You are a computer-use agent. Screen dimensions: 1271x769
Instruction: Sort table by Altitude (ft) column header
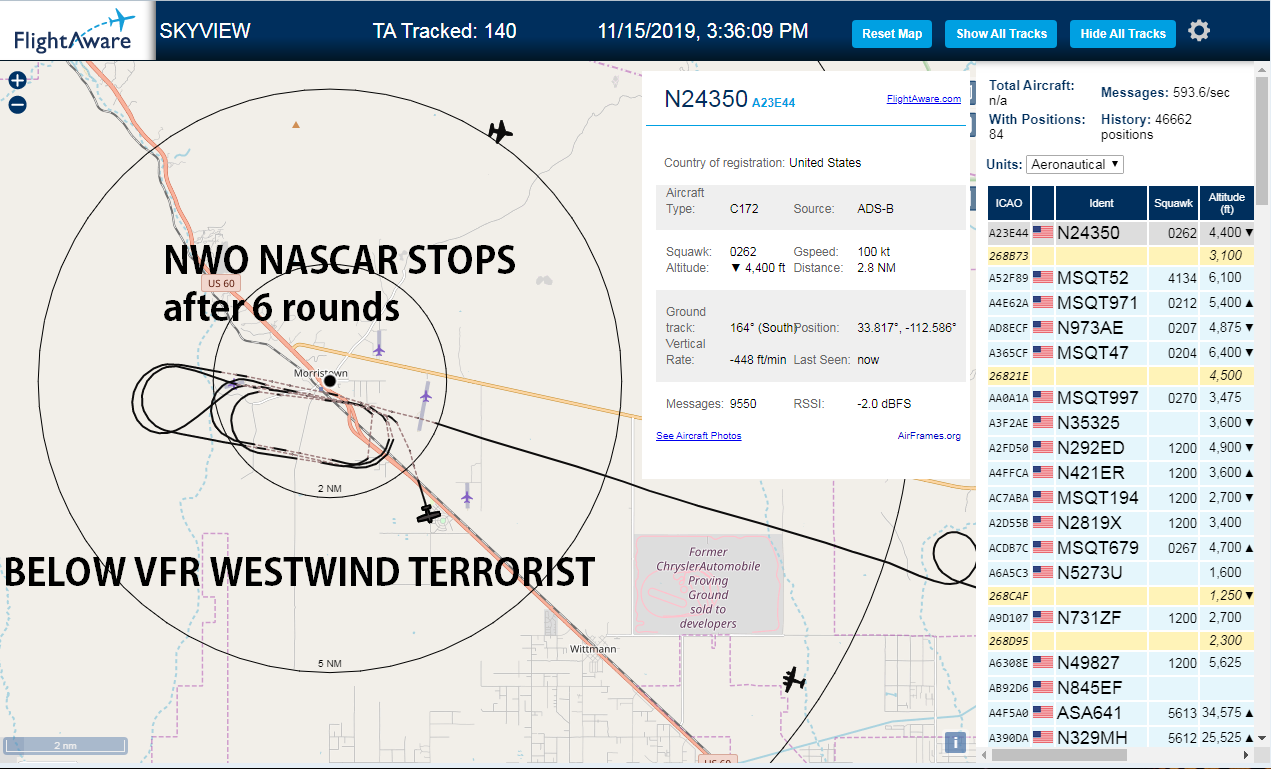(1226, 203)
